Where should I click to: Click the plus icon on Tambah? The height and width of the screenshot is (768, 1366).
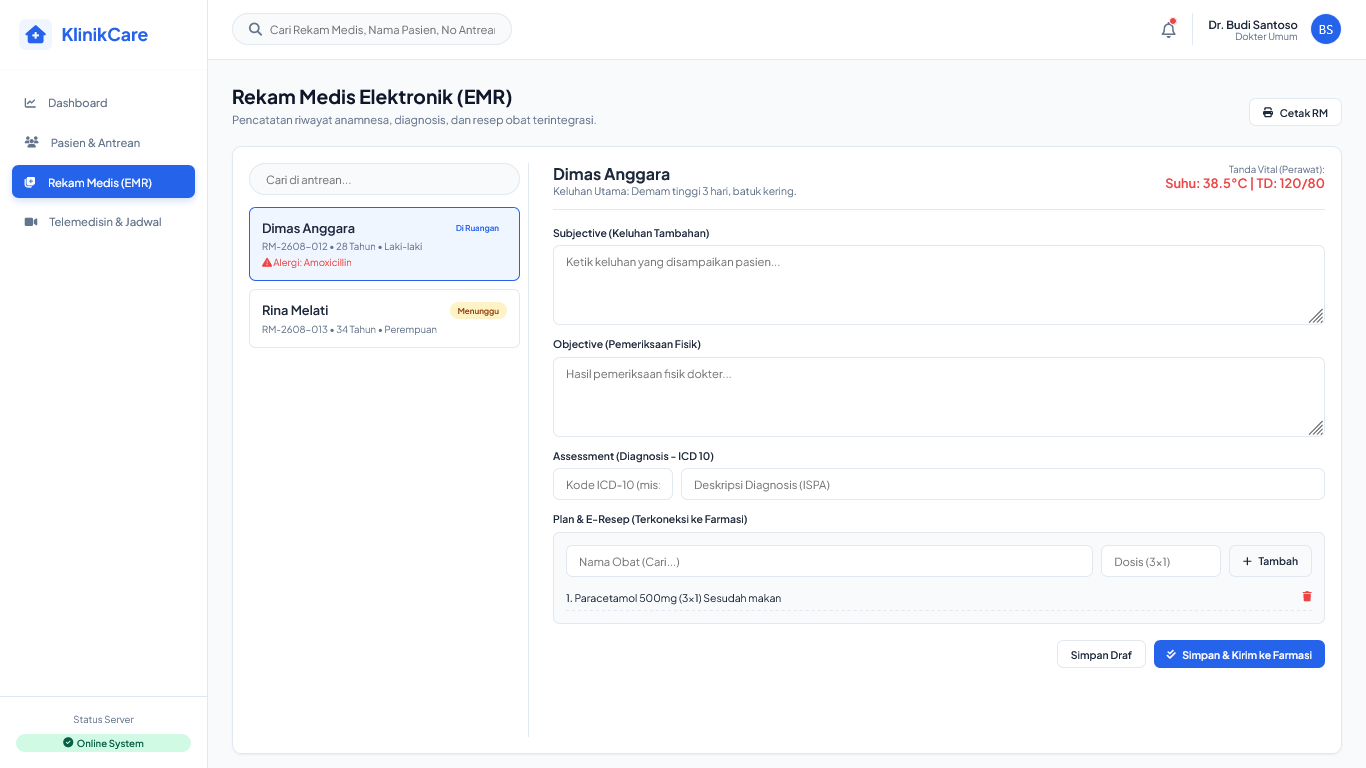tap(1247, 561)
